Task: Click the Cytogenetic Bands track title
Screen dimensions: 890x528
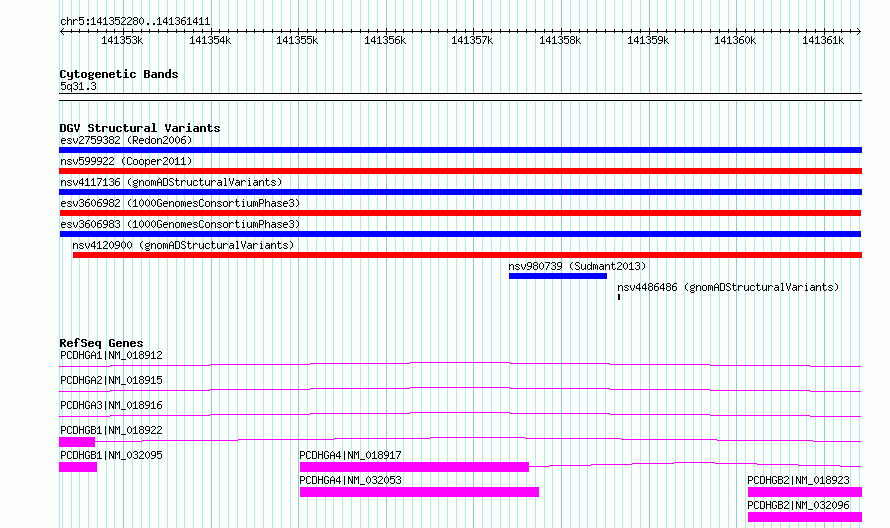Action: [x=119, y=74]
